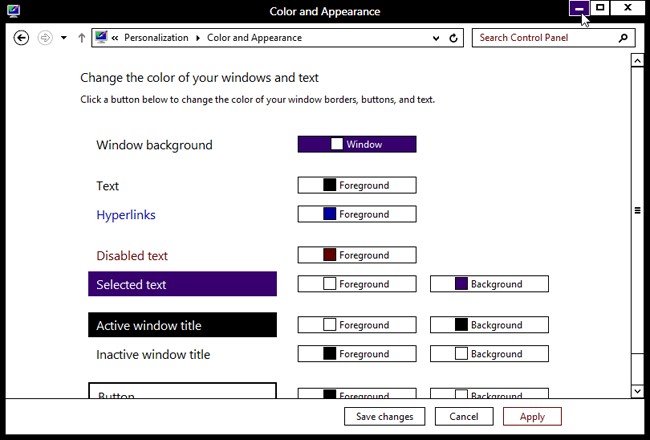Change the Window background color
Image resolution: width=650 pixels, height=440 pixels.
[x=357, y=144]
